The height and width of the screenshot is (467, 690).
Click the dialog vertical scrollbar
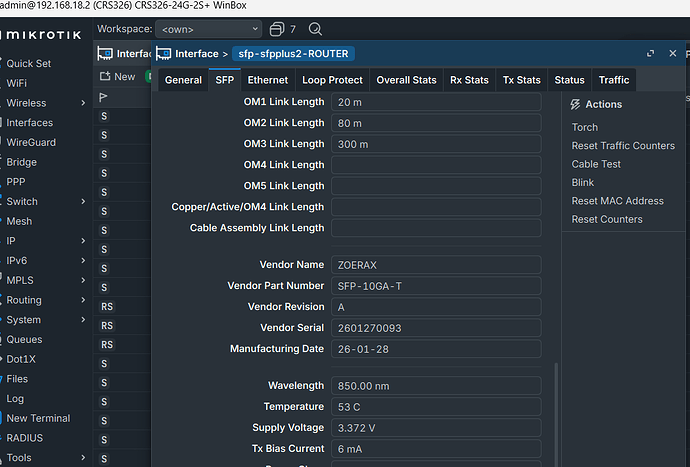click(x=556, y=415)
